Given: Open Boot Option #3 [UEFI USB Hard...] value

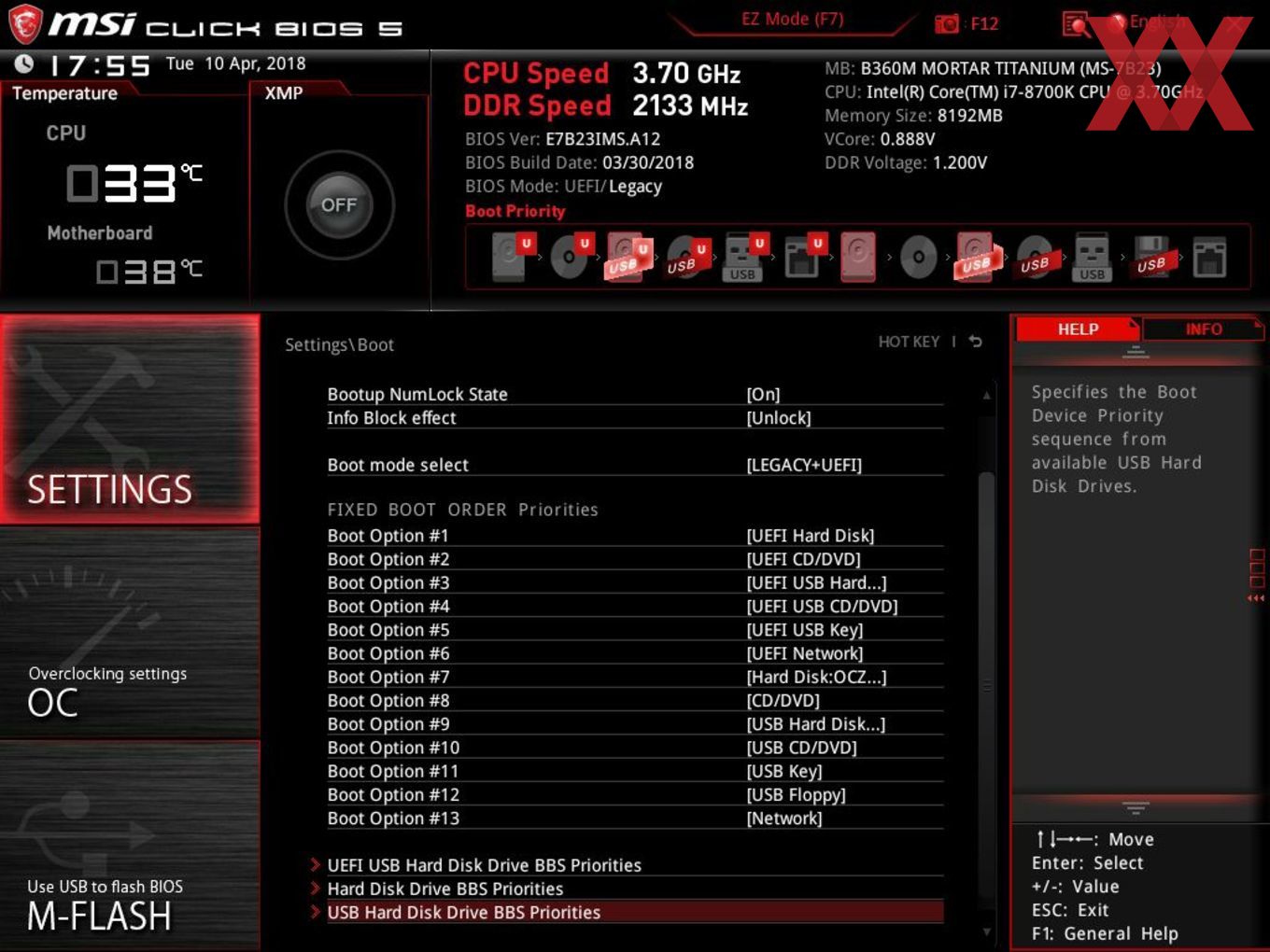Looking at the screenshot, I should [816, 582].
